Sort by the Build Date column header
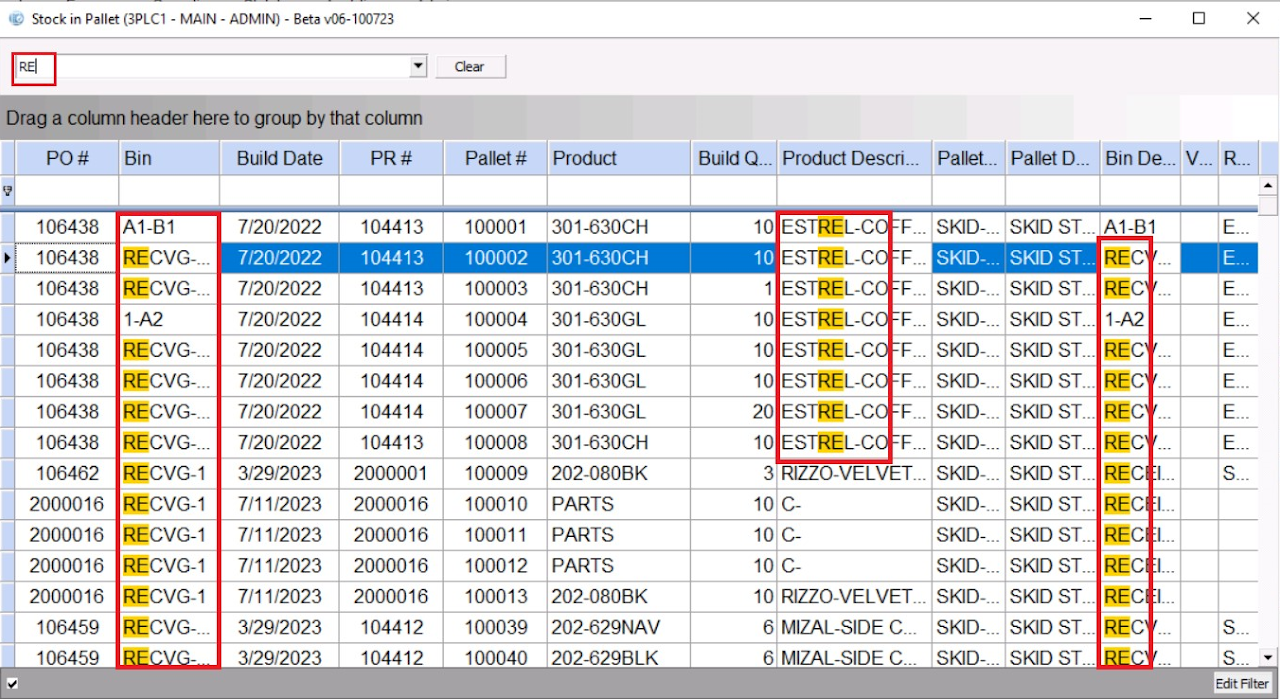The width and height of the screenshot is (1280, 699). pyautogui.click(x=279, y=158)
